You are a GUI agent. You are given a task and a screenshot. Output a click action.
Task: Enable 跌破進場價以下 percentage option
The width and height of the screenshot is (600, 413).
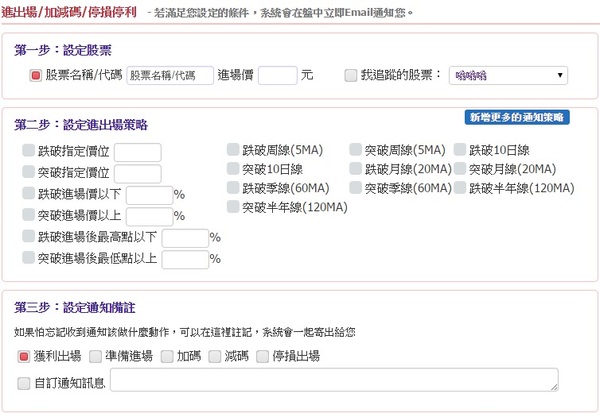point(28,194)
